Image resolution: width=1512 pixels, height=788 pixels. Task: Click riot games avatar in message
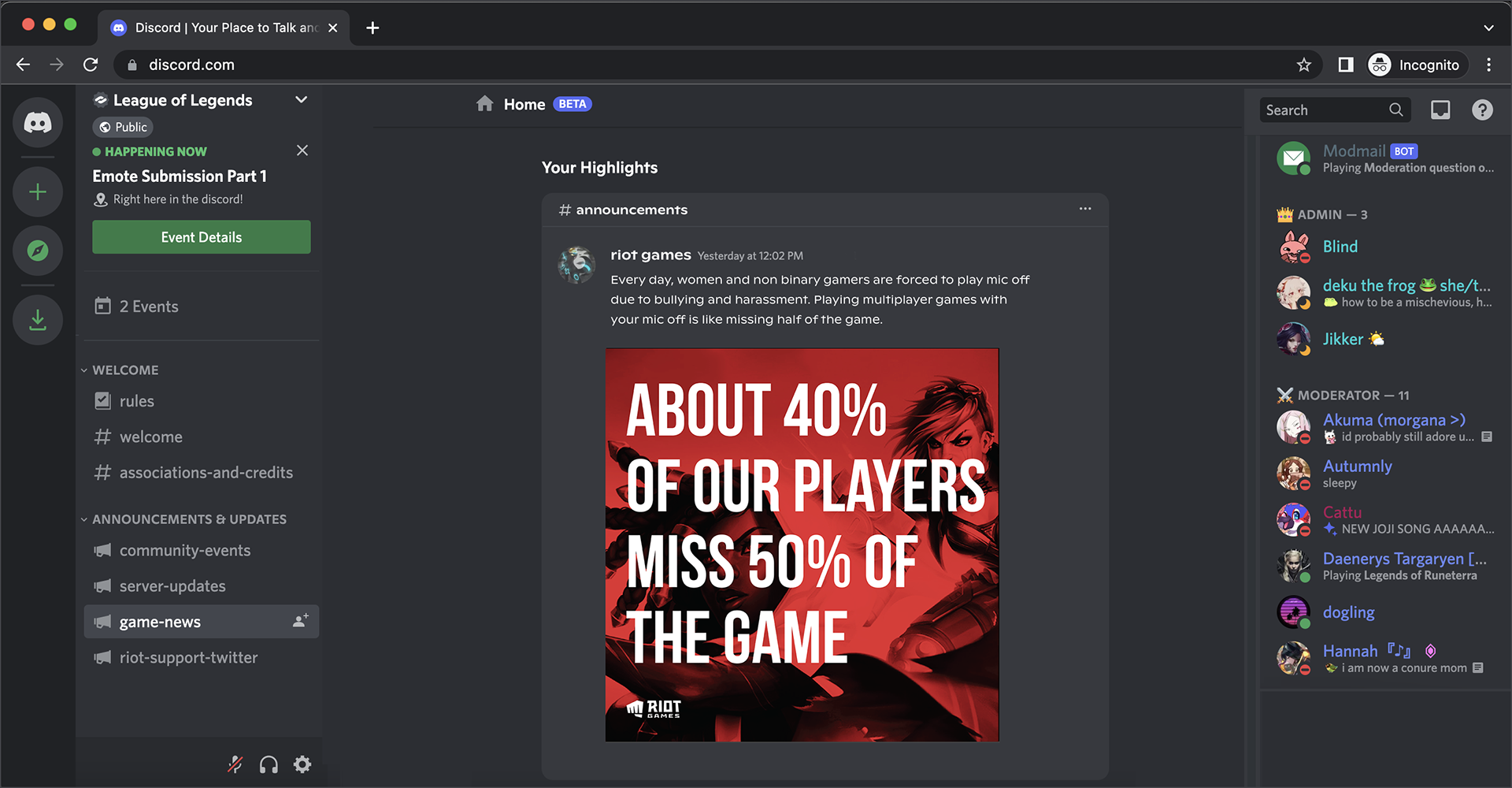click(x=576, y=265)
